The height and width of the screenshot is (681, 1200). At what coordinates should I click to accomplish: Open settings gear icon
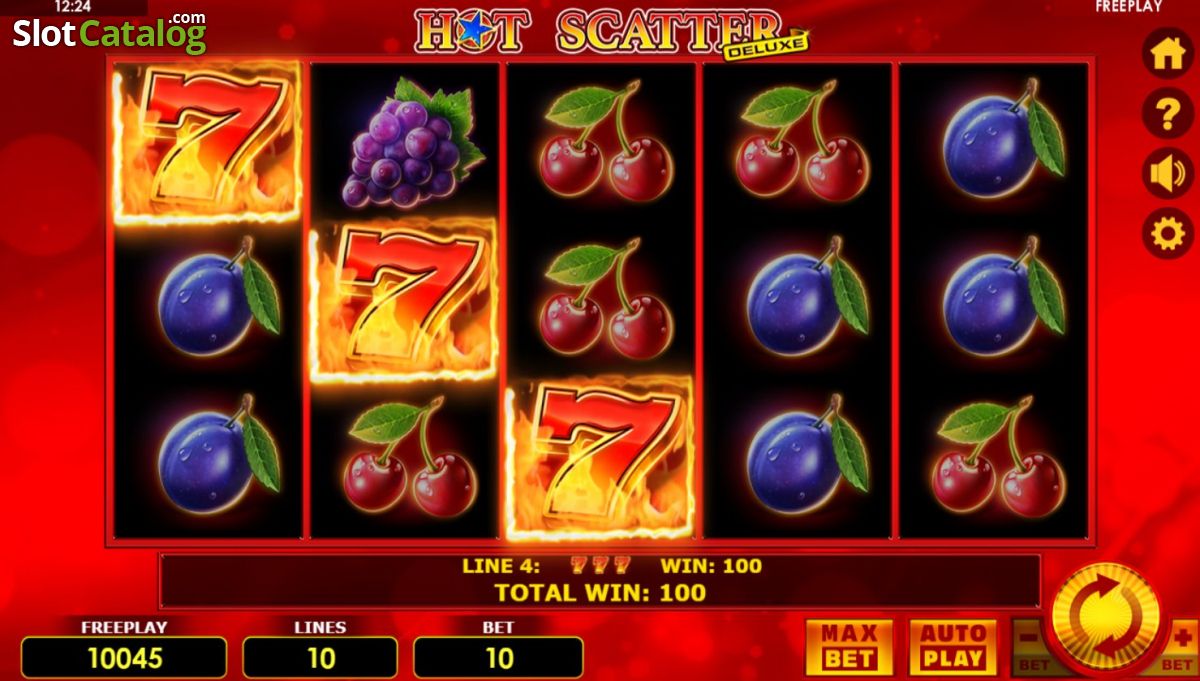pos(1167,234)
